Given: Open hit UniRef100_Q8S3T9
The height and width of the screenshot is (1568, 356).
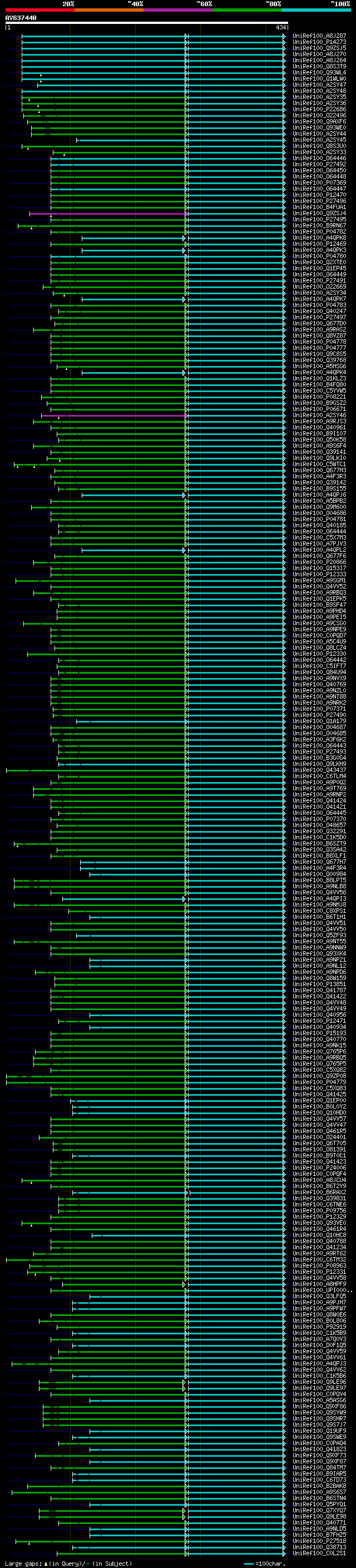Looking at the screenshot, I should tap(319, 66).
